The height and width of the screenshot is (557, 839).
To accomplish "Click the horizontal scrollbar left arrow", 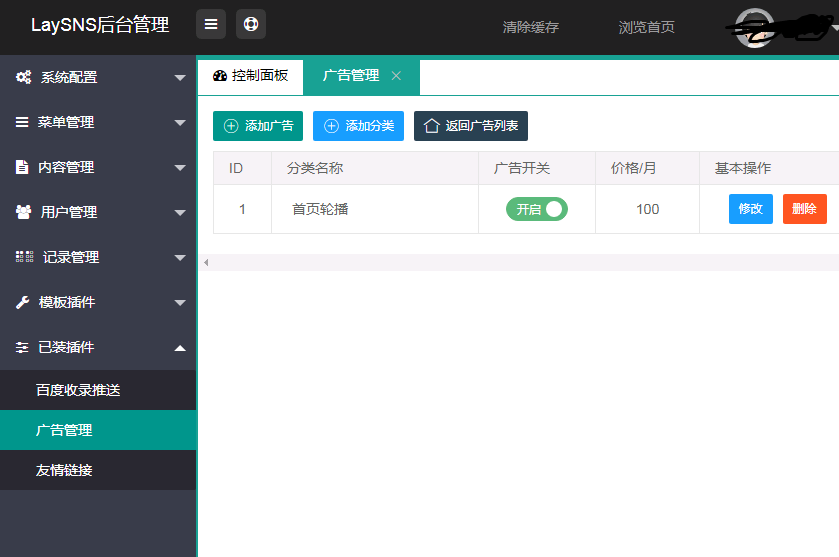I will (206, 262).
